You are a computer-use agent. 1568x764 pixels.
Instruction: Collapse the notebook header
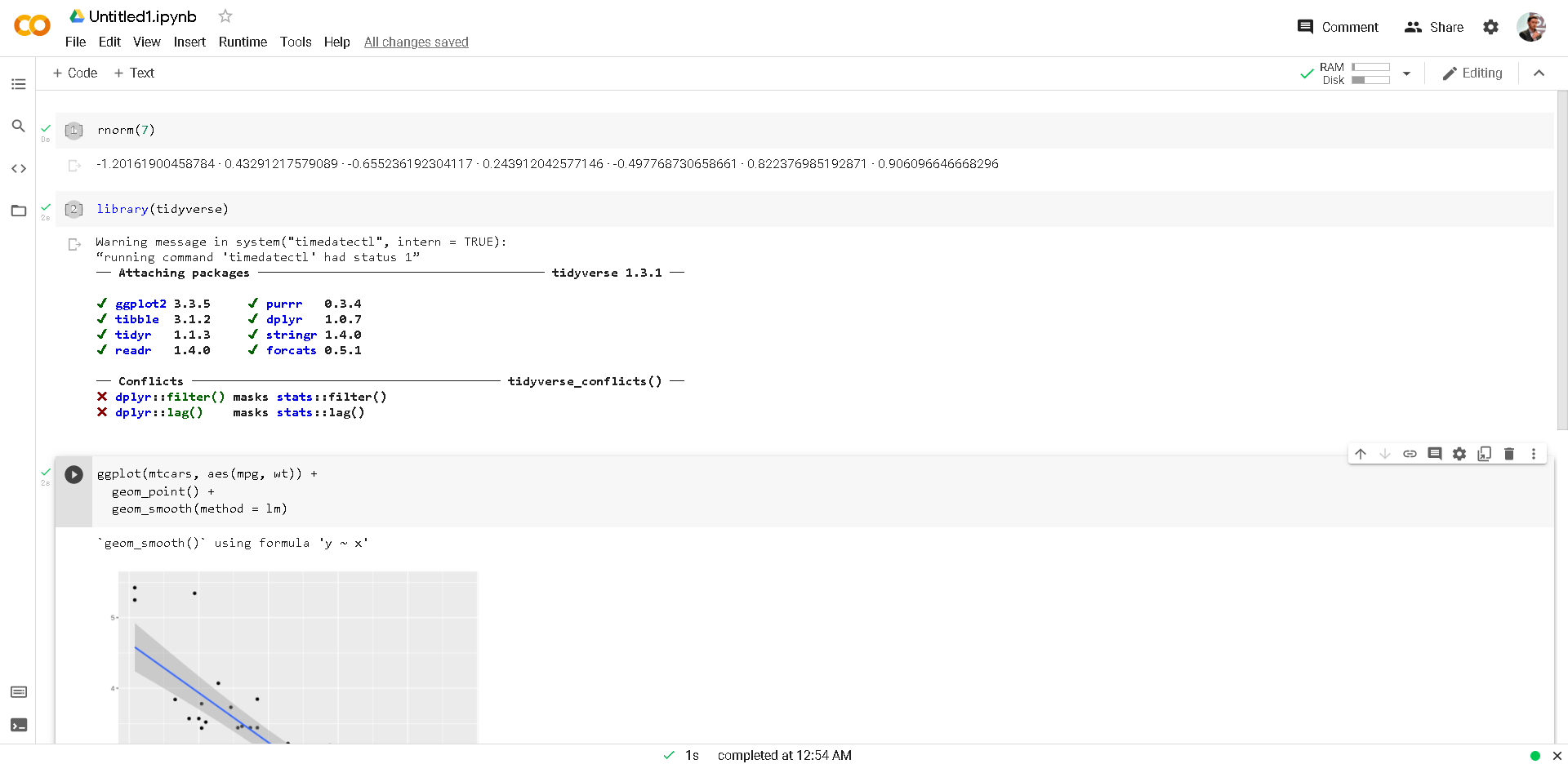(1539, 73)
